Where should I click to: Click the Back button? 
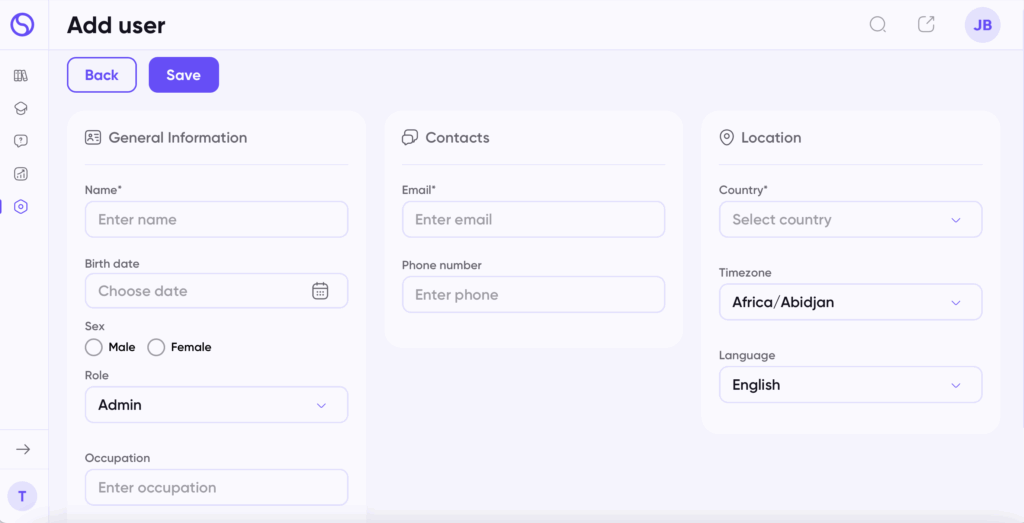[102, 75]
